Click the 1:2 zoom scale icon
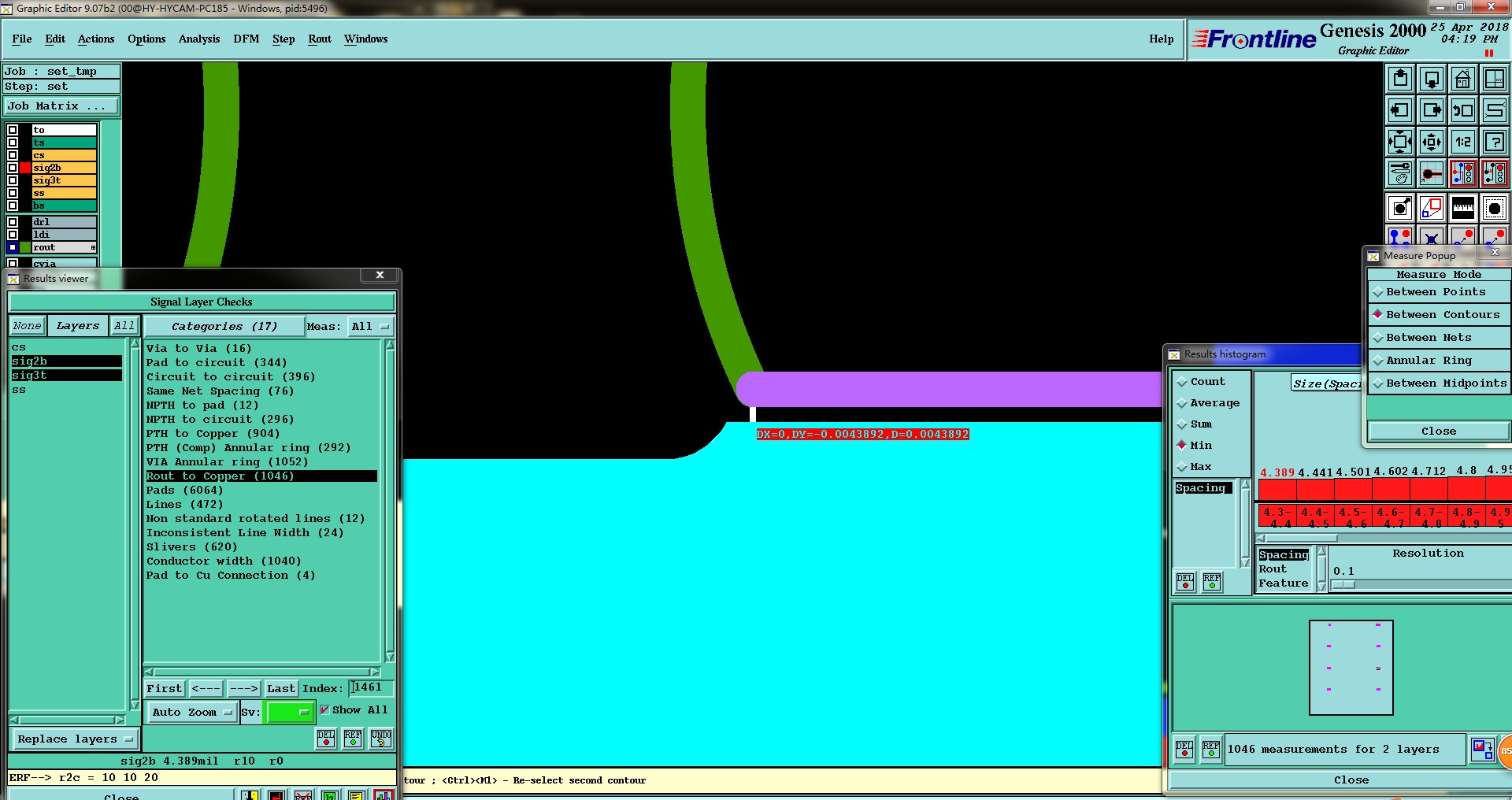 pyautogui.click(x=1462, y=142)
